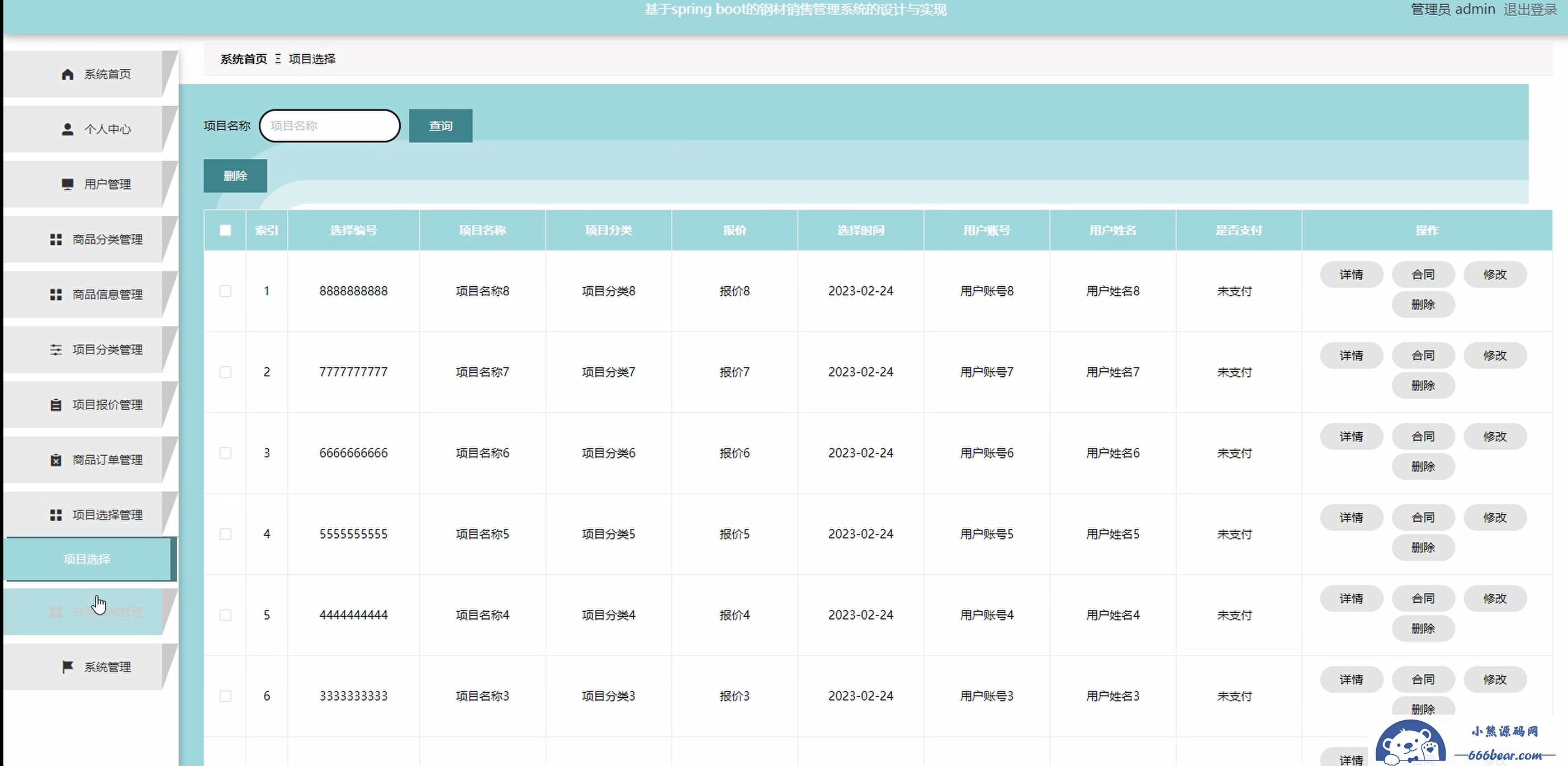Click the person icon beside 个人中心

[68, 129]
